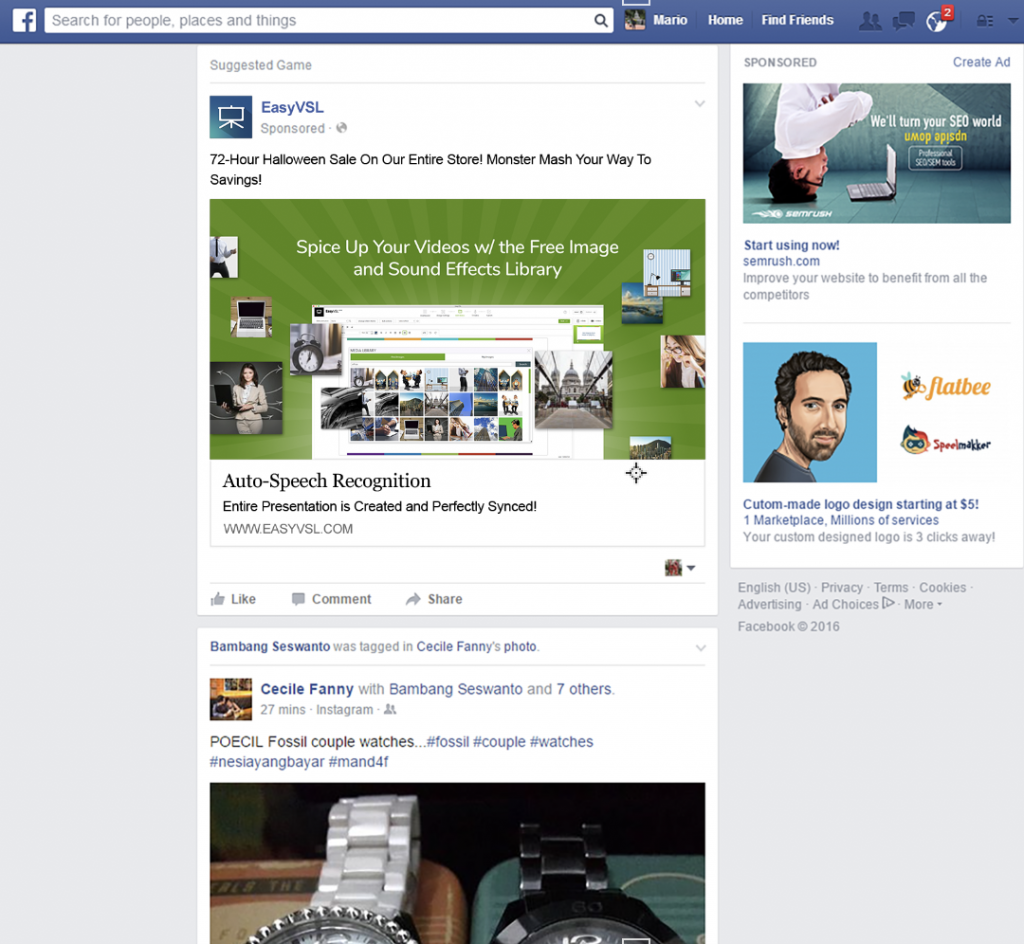Viewport: 1024px width, 944px height.
Task: Open options chevron on Bambang Seswanto story
Action: [x=700, y=648]
